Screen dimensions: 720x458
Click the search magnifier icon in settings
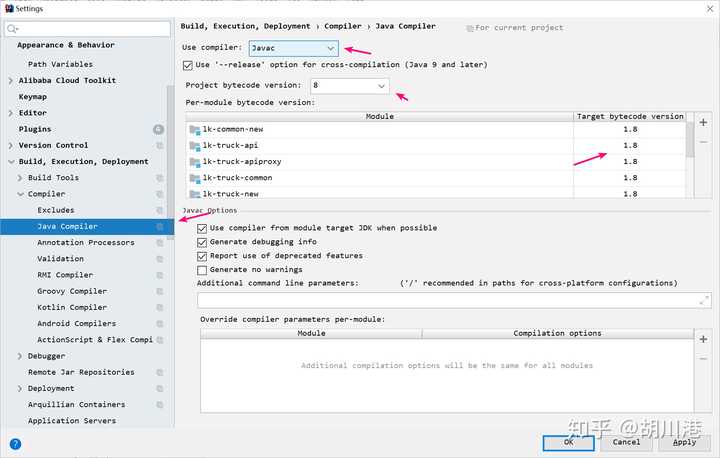coord(12,29)
